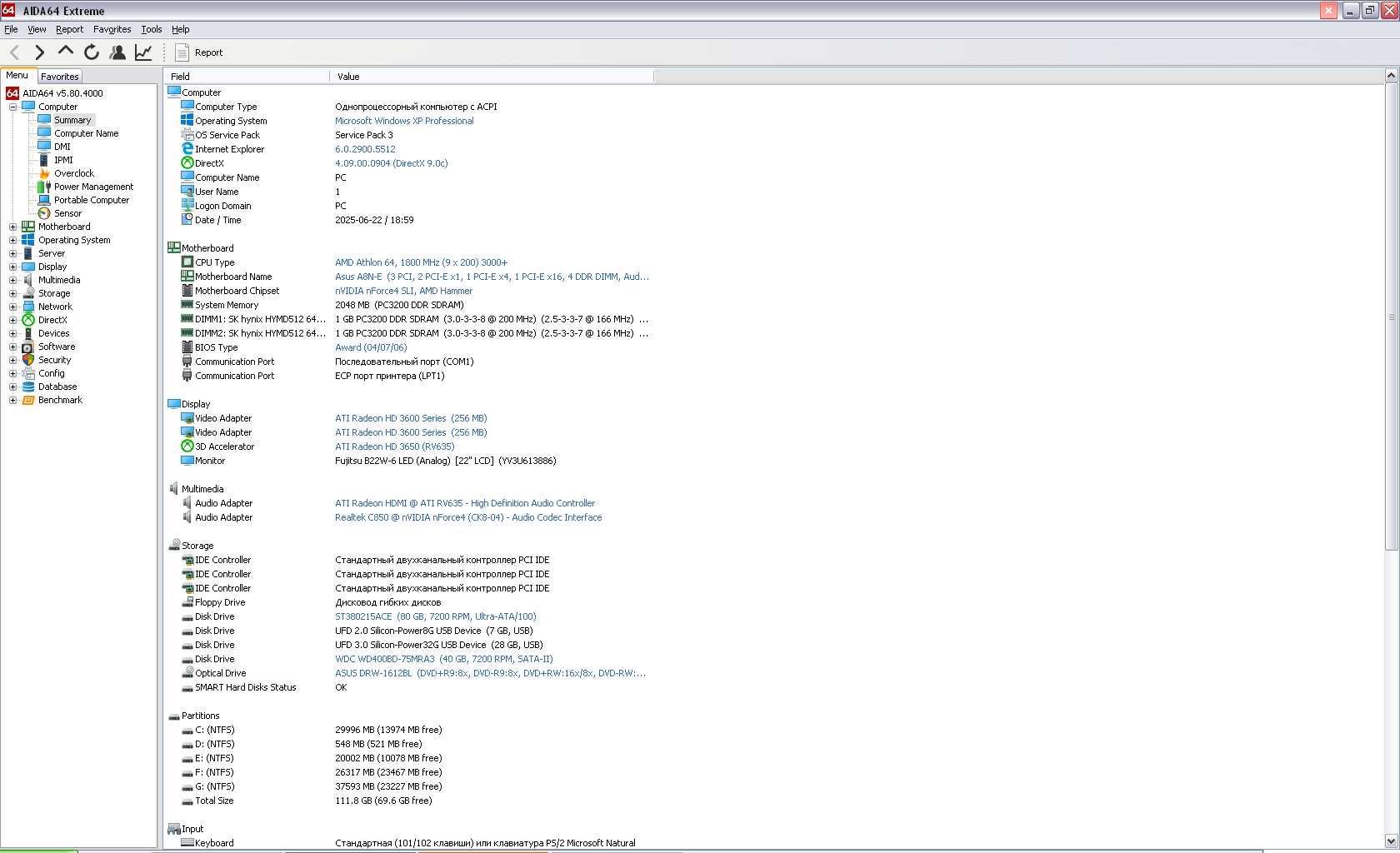Click the Optical Drive row icon
1400x853 pixels.
click(187, 673)
